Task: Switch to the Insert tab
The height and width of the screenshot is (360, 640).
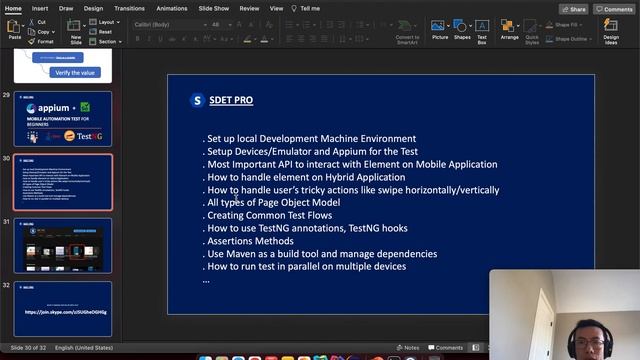Action: point(40,8)
